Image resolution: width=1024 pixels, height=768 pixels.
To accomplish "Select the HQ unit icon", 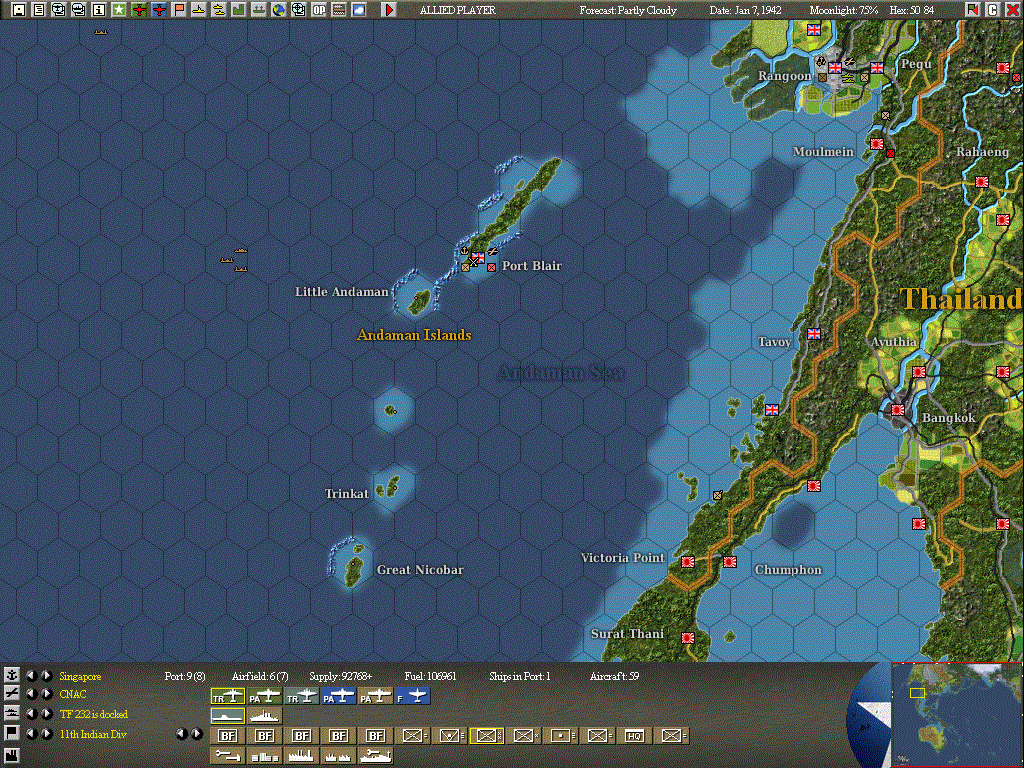I will point(634,736).
